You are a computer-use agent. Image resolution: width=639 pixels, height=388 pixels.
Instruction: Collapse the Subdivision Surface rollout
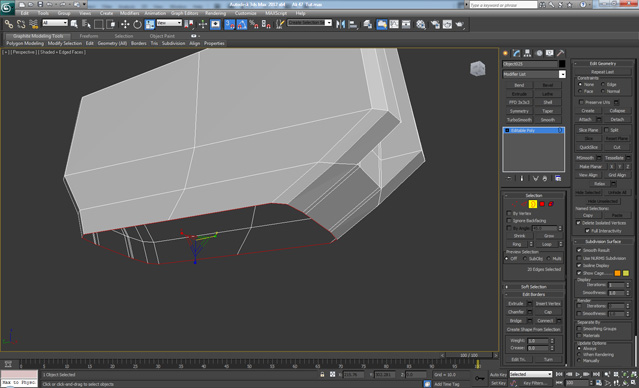(x=603, y=242)
